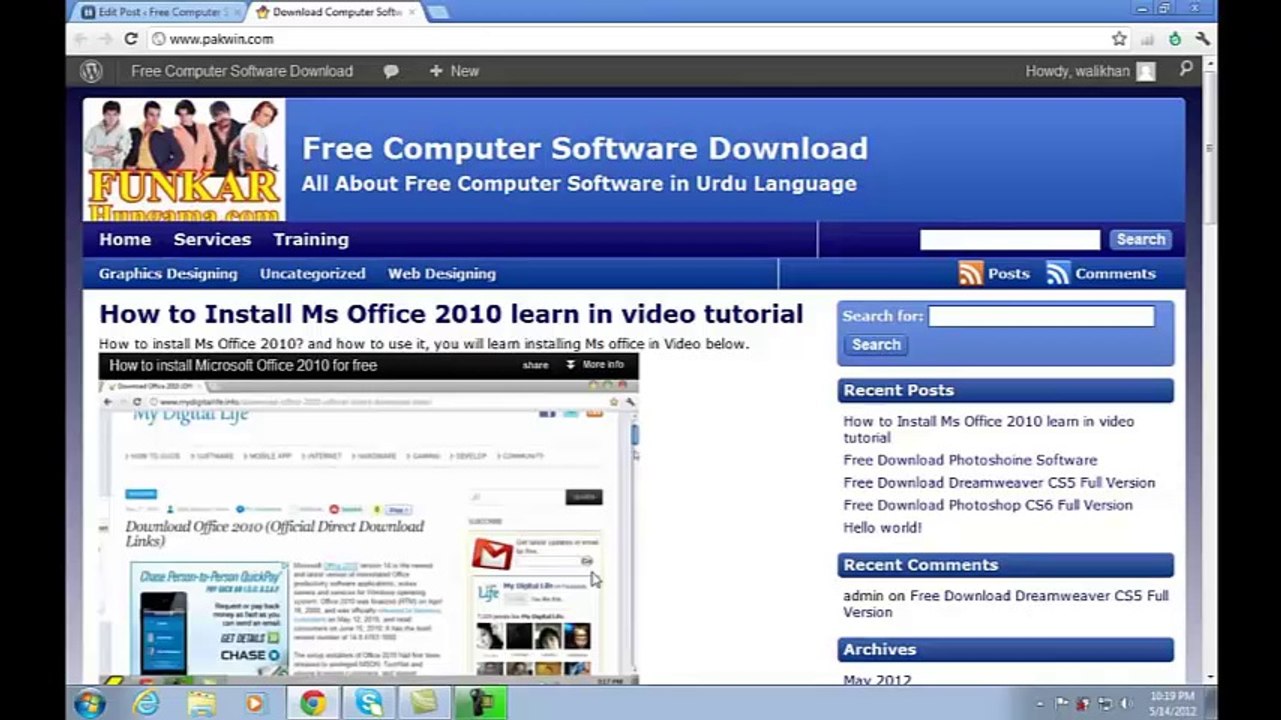Expand More info on embedded video

[595, 365]
